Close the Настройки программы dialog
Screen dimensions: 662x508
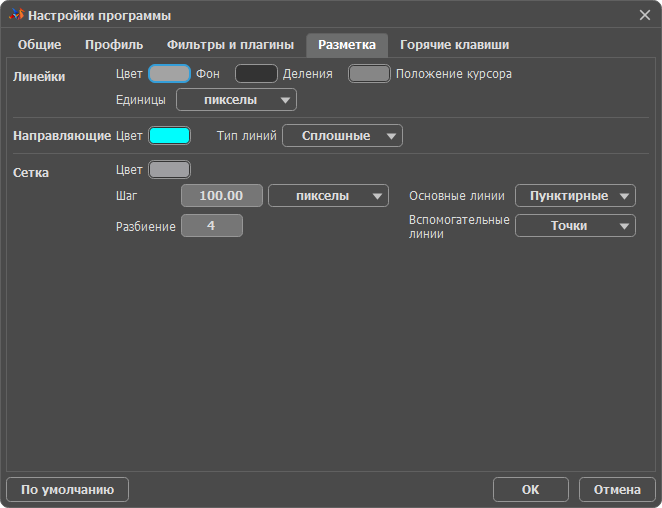click(x=645, y=16)
